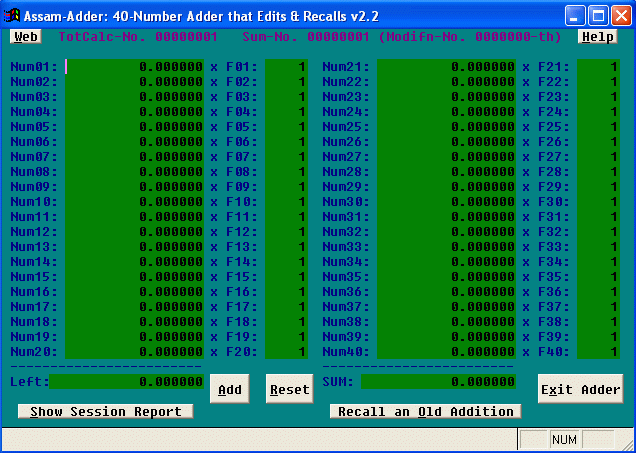Minimize the Assam-Adder window

click(575, 16)
